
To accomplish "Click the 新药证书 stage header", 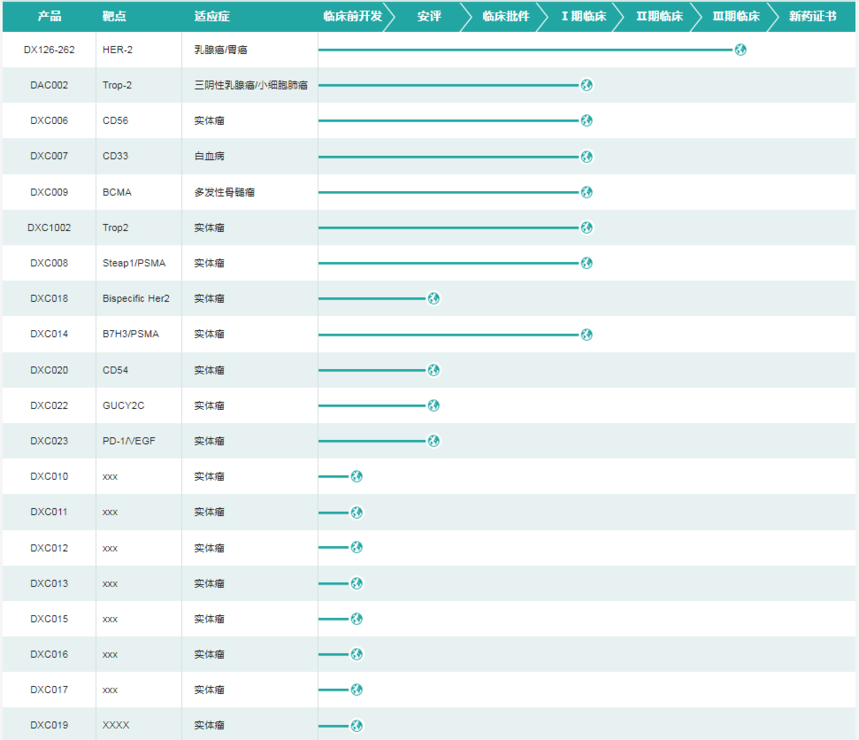I will (x=812, y=16).
